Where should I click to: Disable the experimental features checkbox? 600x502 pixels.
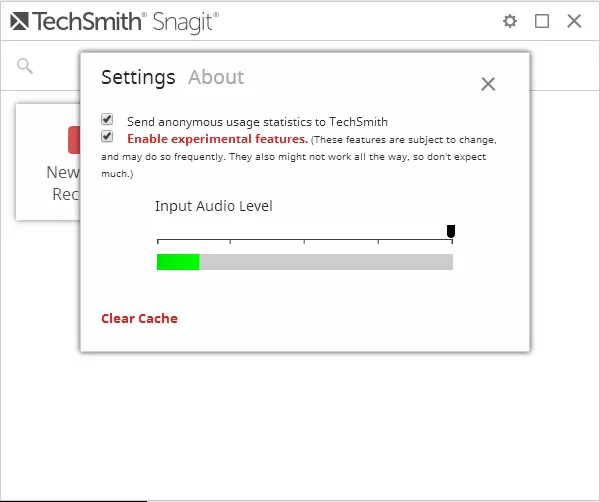point(107,136)
